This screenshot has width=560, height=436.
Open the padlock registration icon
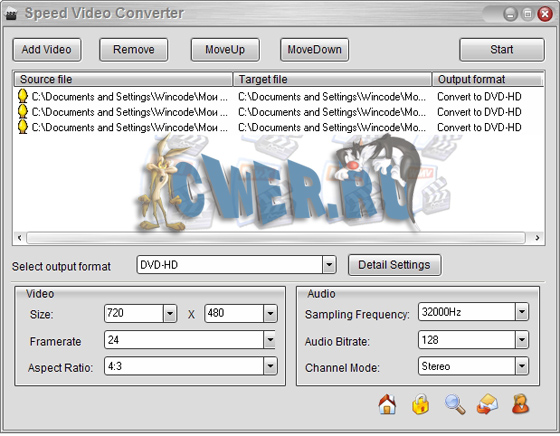click(x=420, y=404)
